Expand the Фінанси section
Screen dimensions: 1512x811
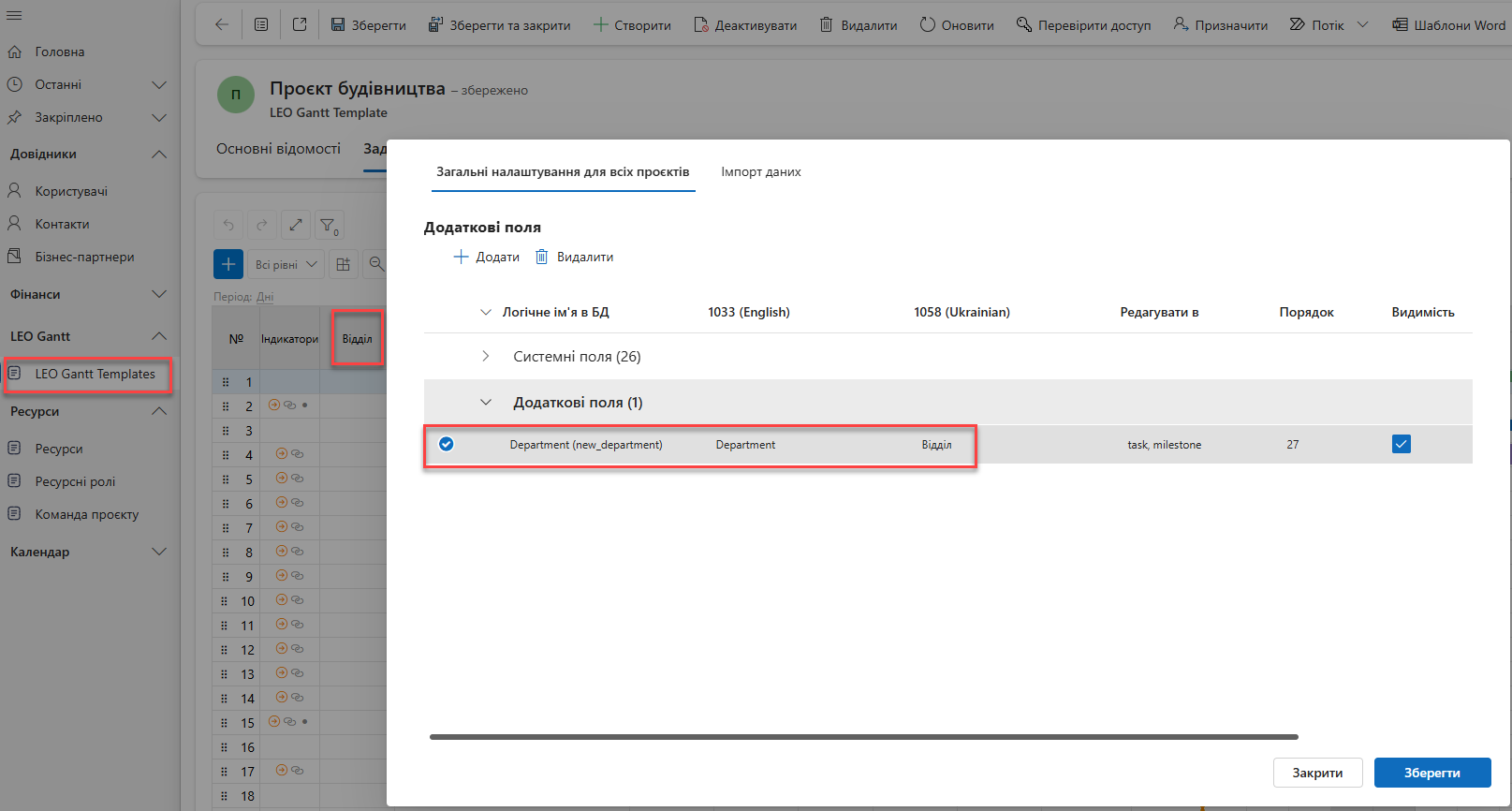(x=159, y=294)
